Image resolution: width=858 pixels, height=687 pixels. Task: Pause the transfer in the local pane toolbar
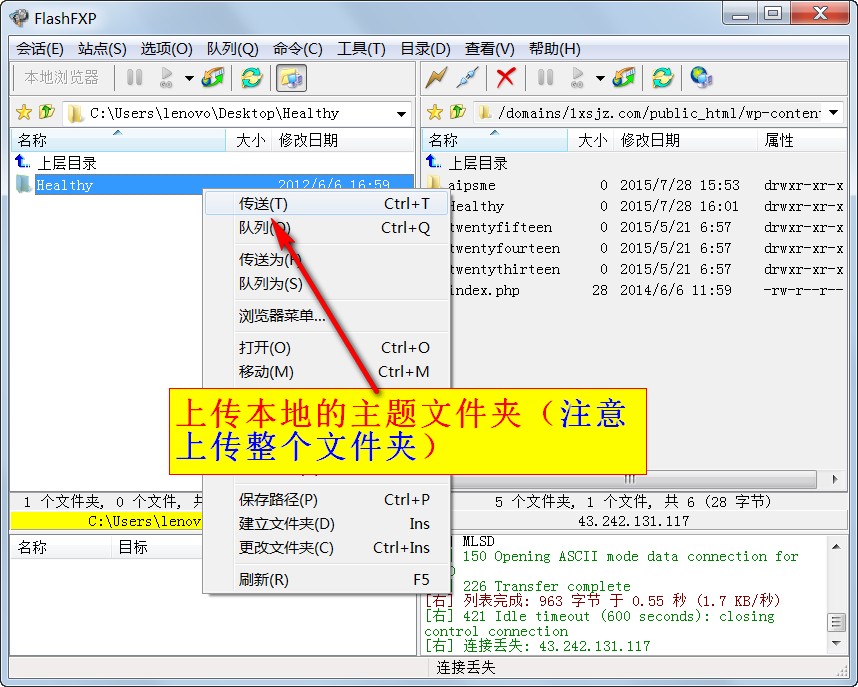[x=135, y=78]
